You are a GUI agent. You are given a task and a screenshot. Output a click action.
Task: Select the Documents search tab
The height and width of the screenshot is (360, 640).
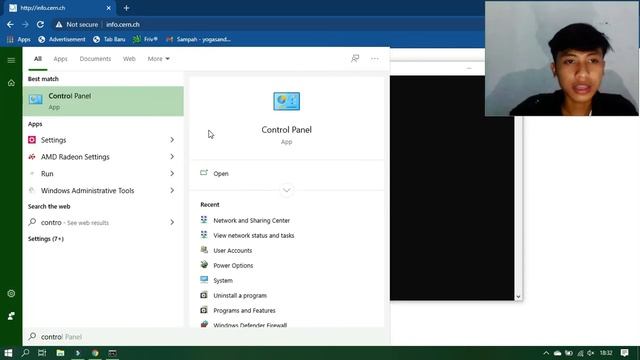(x=95, y=59)
